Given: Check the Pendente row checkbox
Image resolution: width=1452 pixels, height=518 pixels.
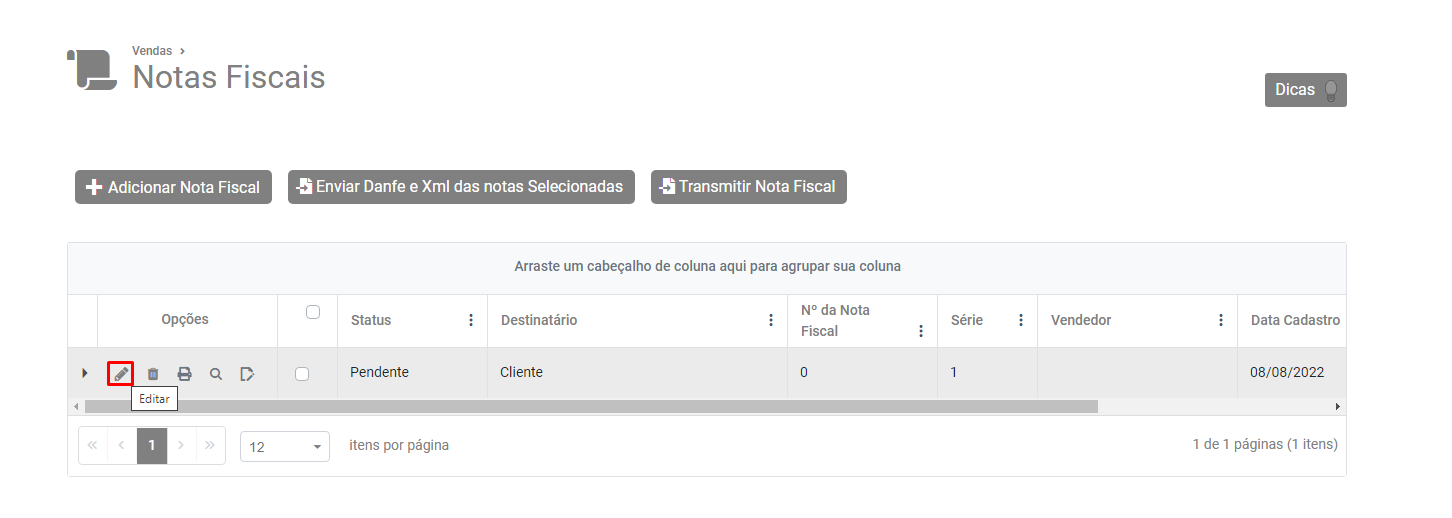Looking at the screenshot, I should pos(302,373).
